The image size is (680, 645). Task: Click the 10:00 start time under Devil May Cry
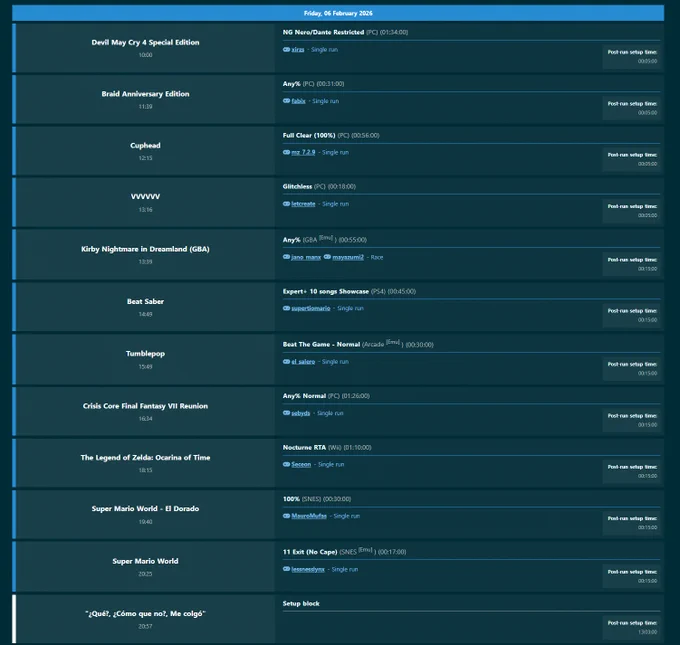(145, 55)
